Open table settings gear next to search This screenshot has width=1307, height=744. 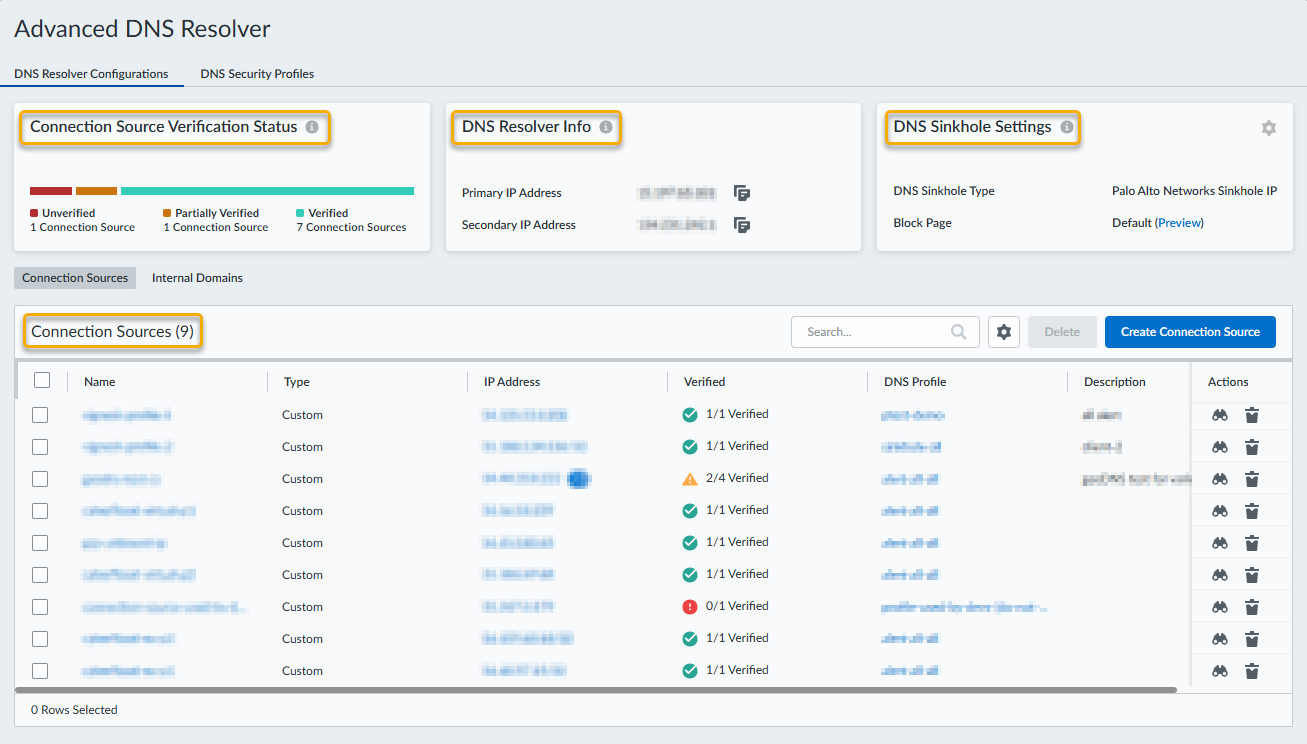(1004, 332)
